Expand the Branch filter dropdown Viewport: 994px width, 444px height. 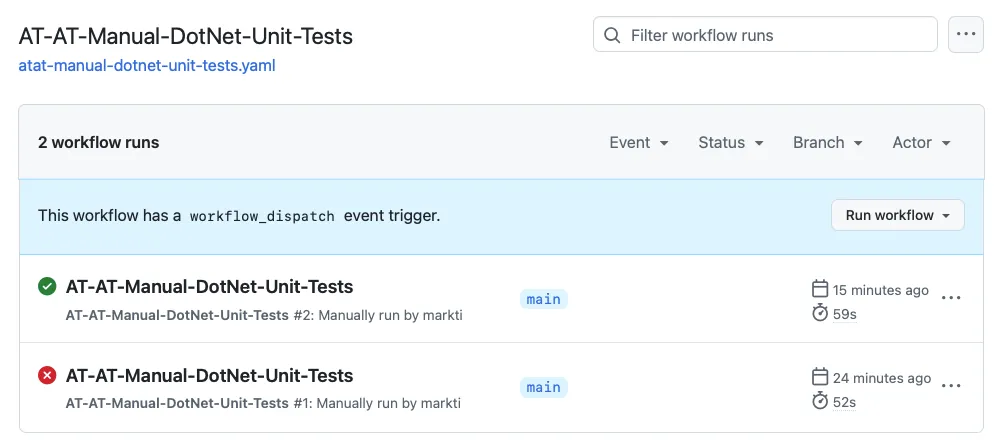click(x=828, y=143)
